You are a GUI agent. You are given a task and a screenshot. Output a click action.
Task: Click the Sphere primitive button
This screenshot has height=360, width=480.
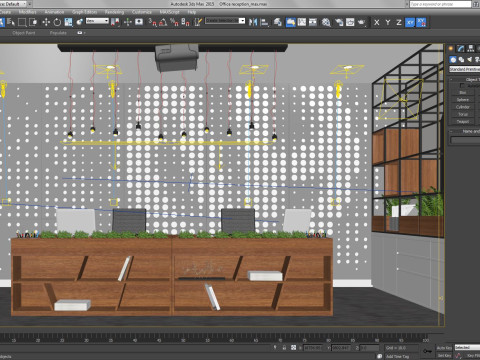(463, 100)
